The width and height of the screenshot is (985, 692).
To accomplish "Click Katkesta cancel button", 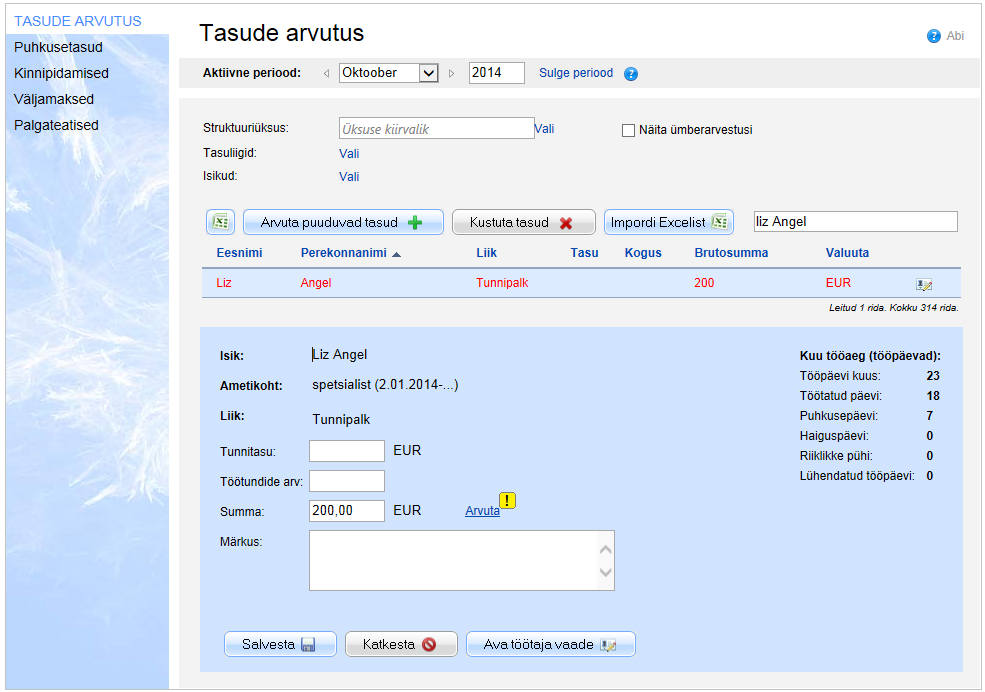I will point(401,644).
